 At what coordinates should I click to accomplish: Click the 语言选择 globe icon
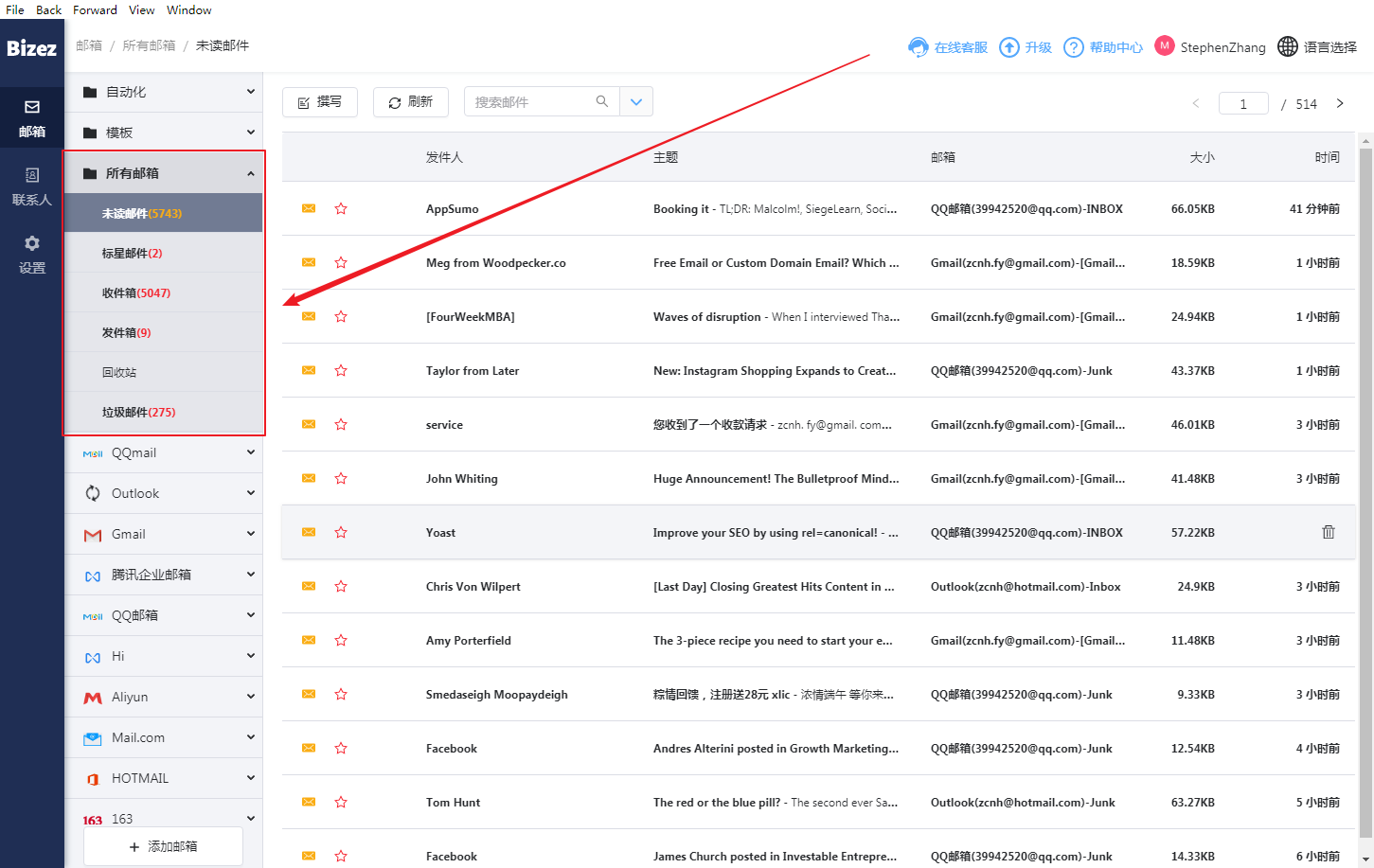[1288, 46]
